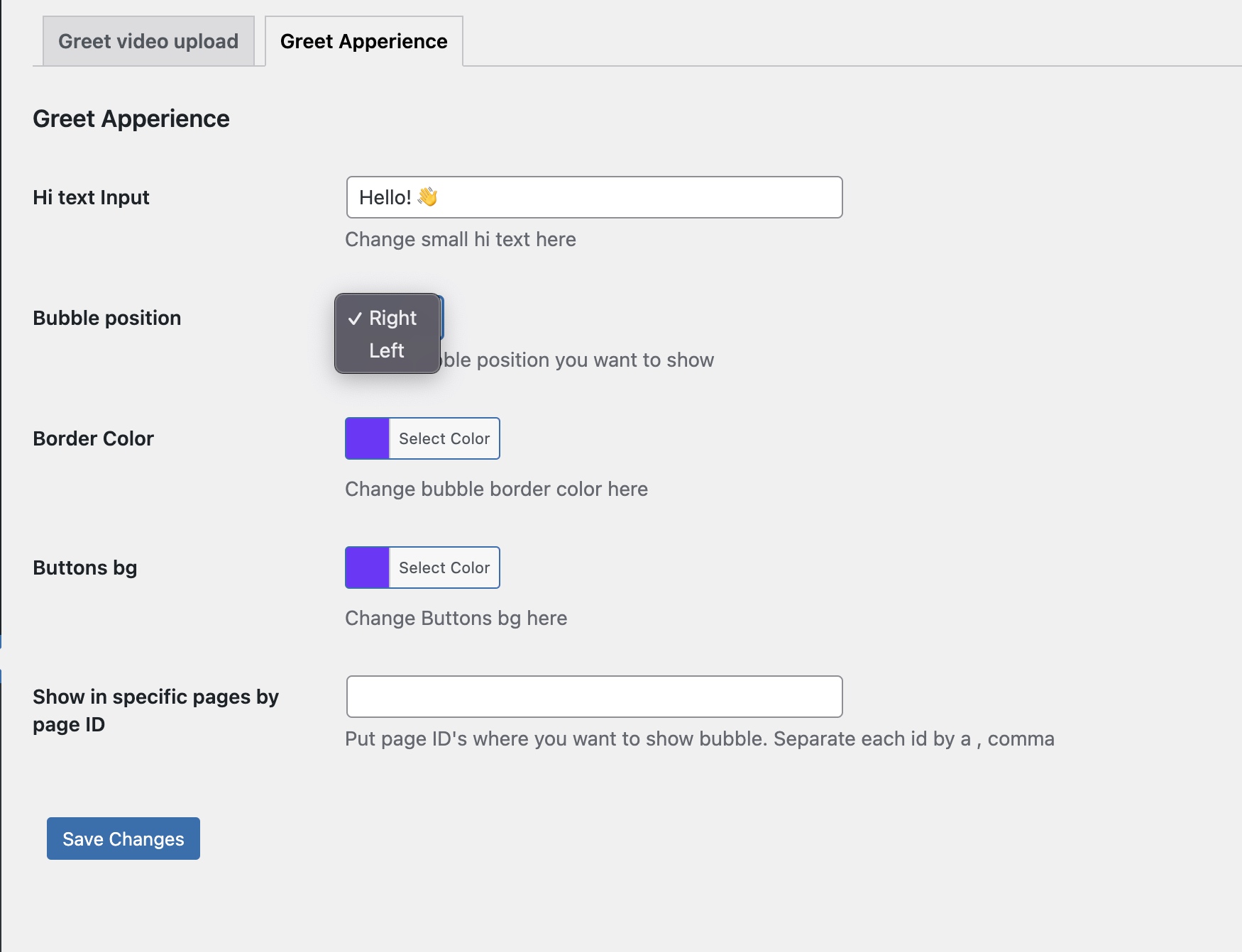Screen dimensions: 1242x952
Task: Select the Greet Apperience tab
Action: (x=363, y=41)
